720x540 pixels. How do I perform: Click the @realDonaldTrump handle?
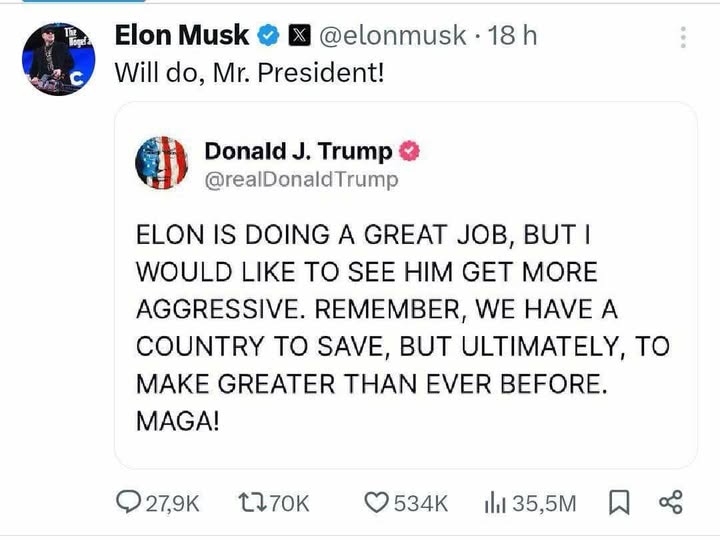(x=301, y=179)
